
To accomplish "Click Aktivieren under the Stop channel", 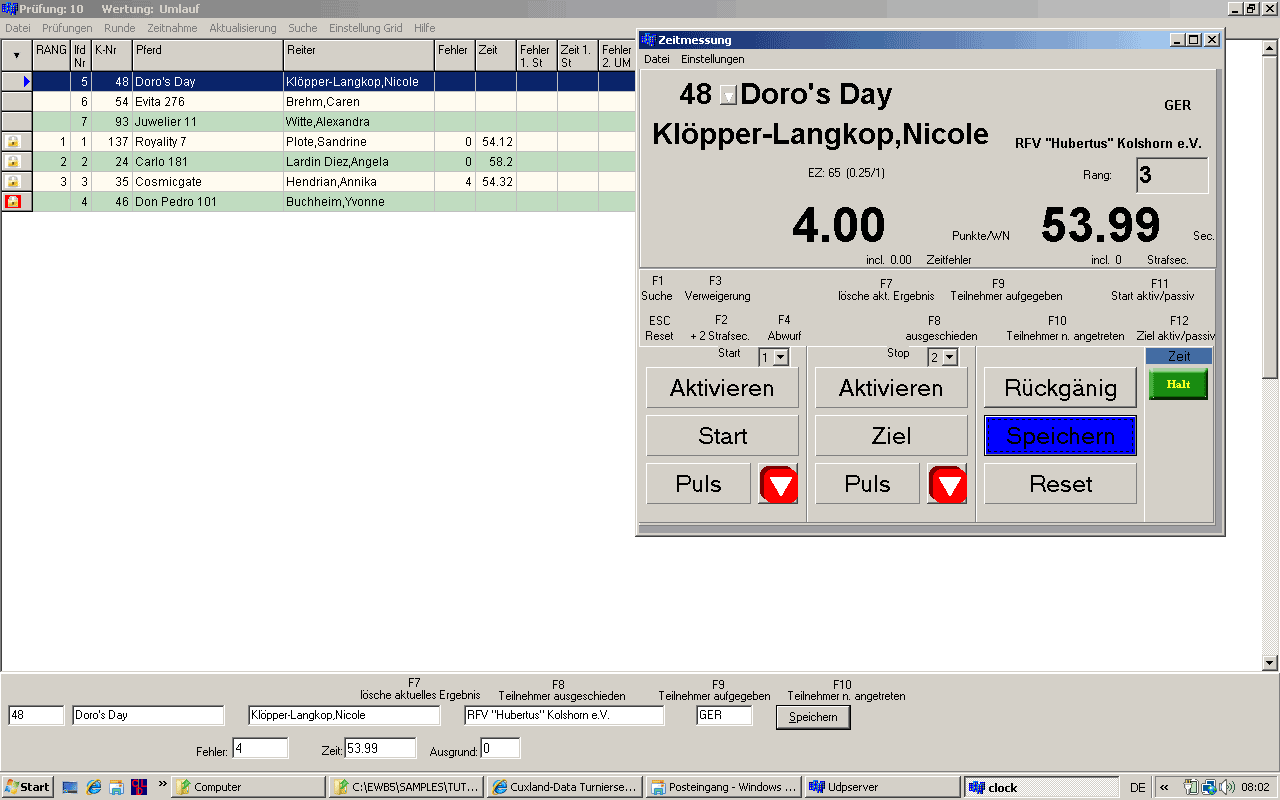I will tap(891, 388).
